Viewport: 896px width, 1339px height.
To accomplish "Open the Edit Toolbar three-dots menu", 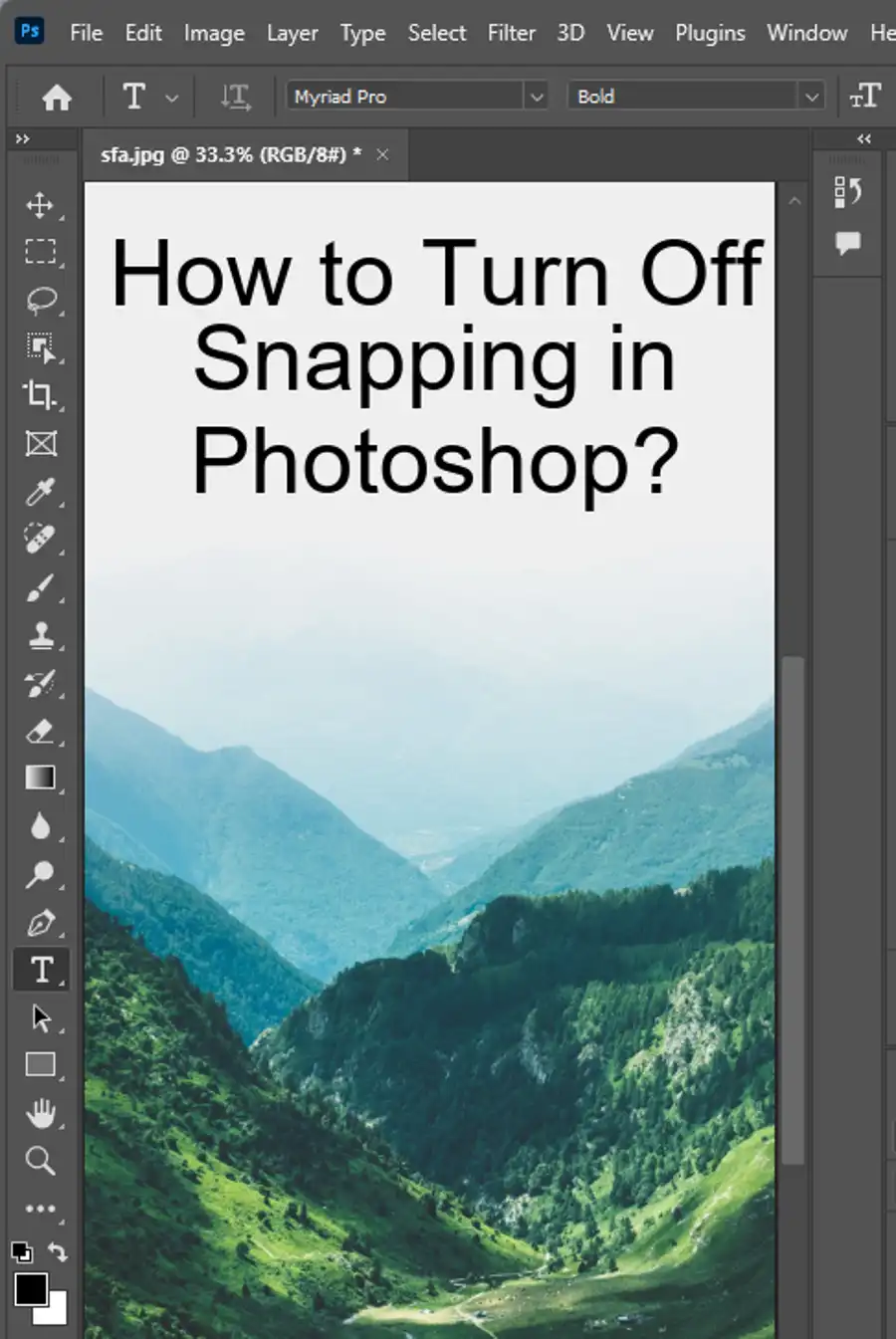I will [x=40, y=1209].
